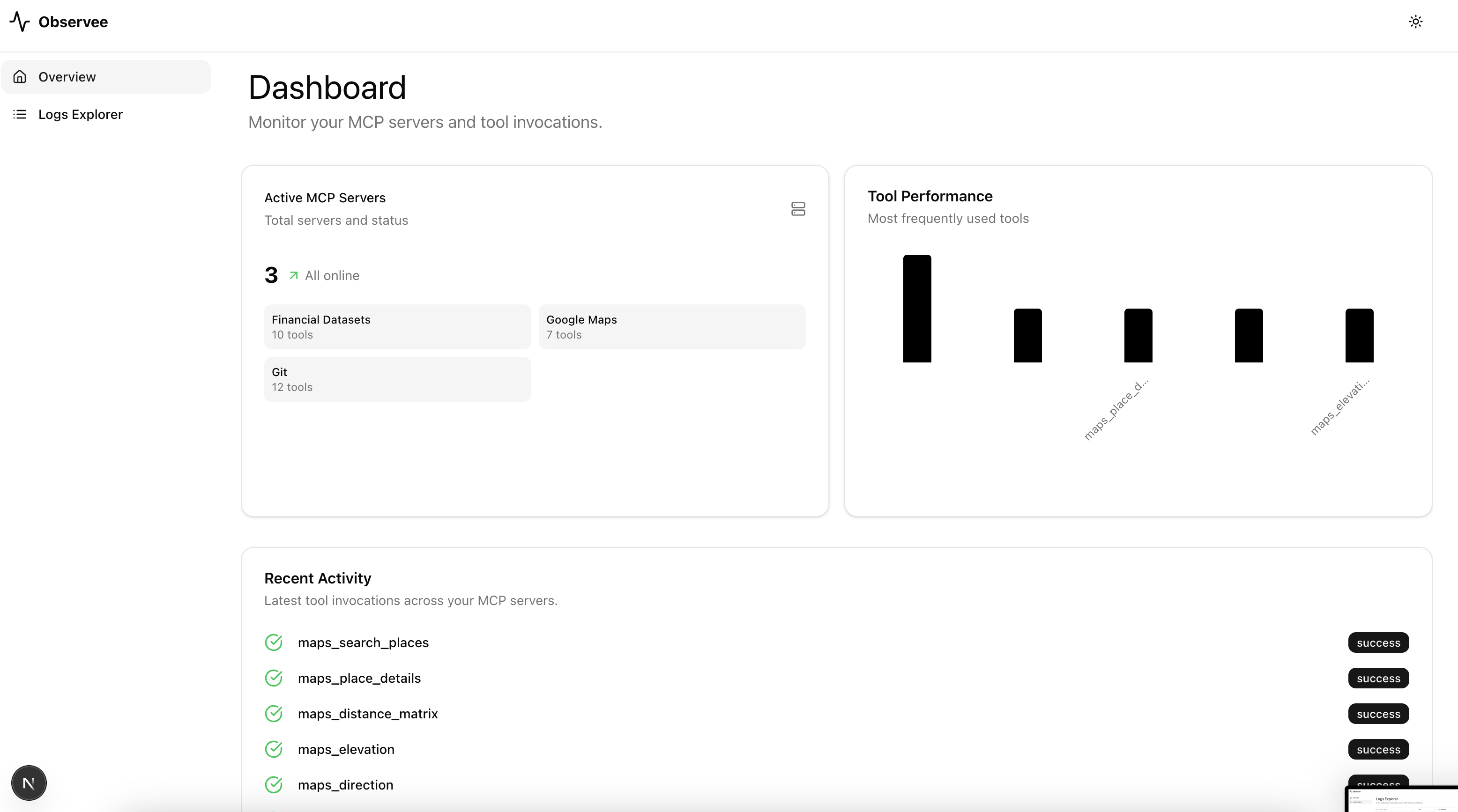Viewport: 1458px width, 812px height.
Task: Click the tallest bar in Tool Performance chart
Action: (917, 309)
